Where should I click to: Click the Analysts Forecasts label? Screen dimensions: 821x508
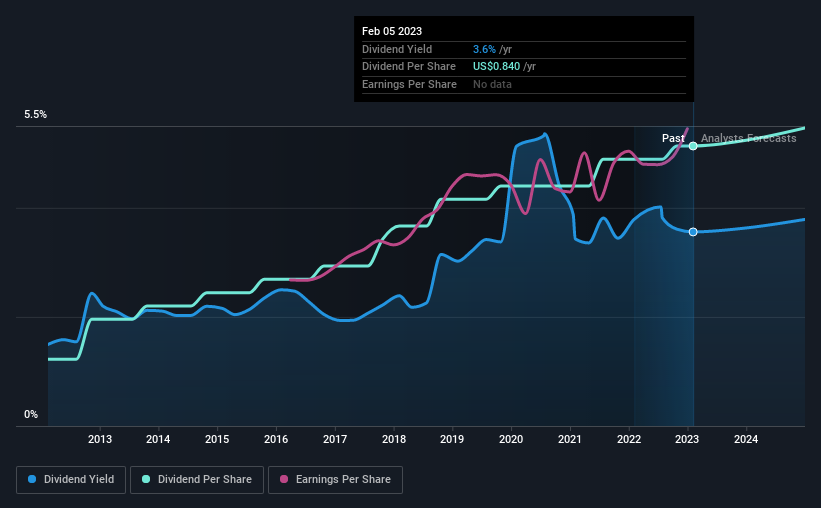[748, 138]
